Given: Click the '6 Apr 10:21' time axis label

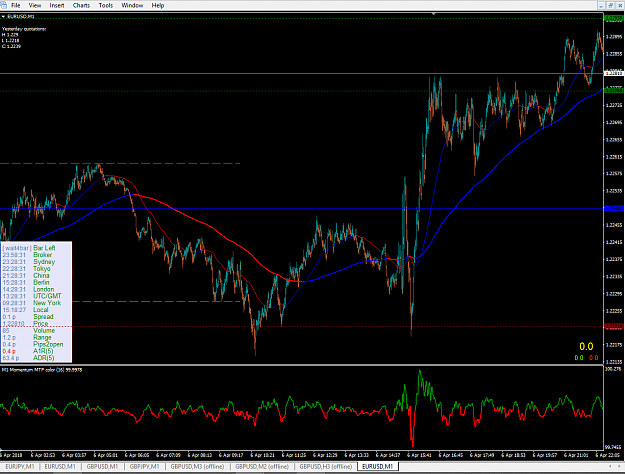Looking at the screenshot, I should coord(263,455).
